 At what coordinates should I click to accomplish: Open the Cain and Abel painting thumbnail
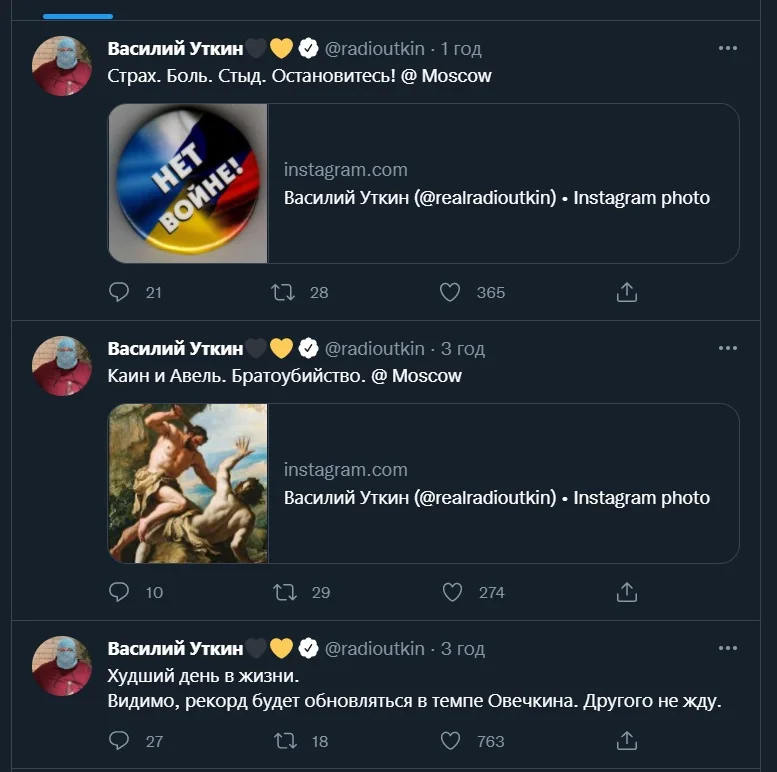point(188,483)
